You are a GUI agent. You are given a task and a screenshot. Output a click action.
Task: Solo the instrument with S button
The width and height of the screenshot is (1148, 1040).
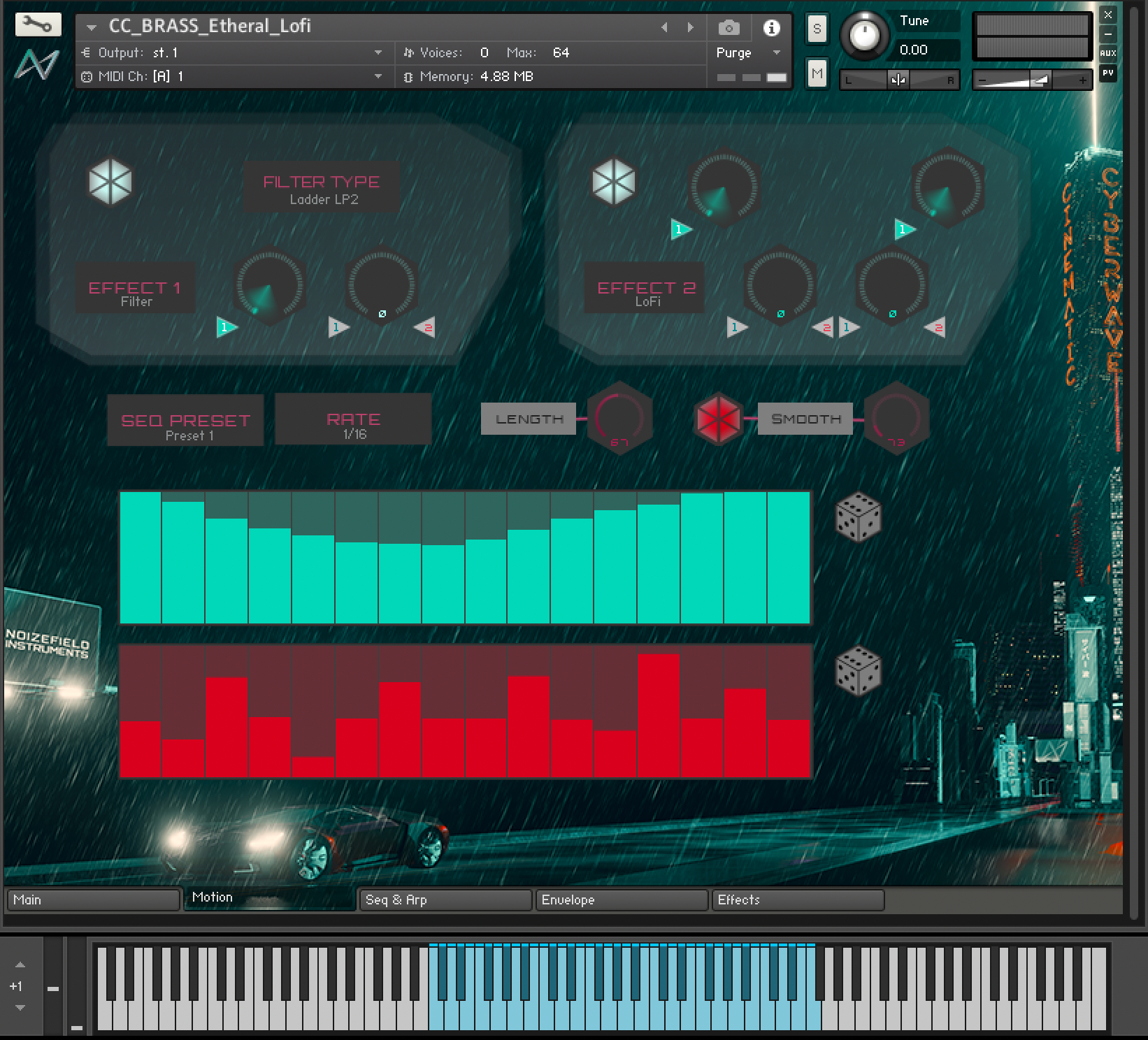[x=817, y=29]
